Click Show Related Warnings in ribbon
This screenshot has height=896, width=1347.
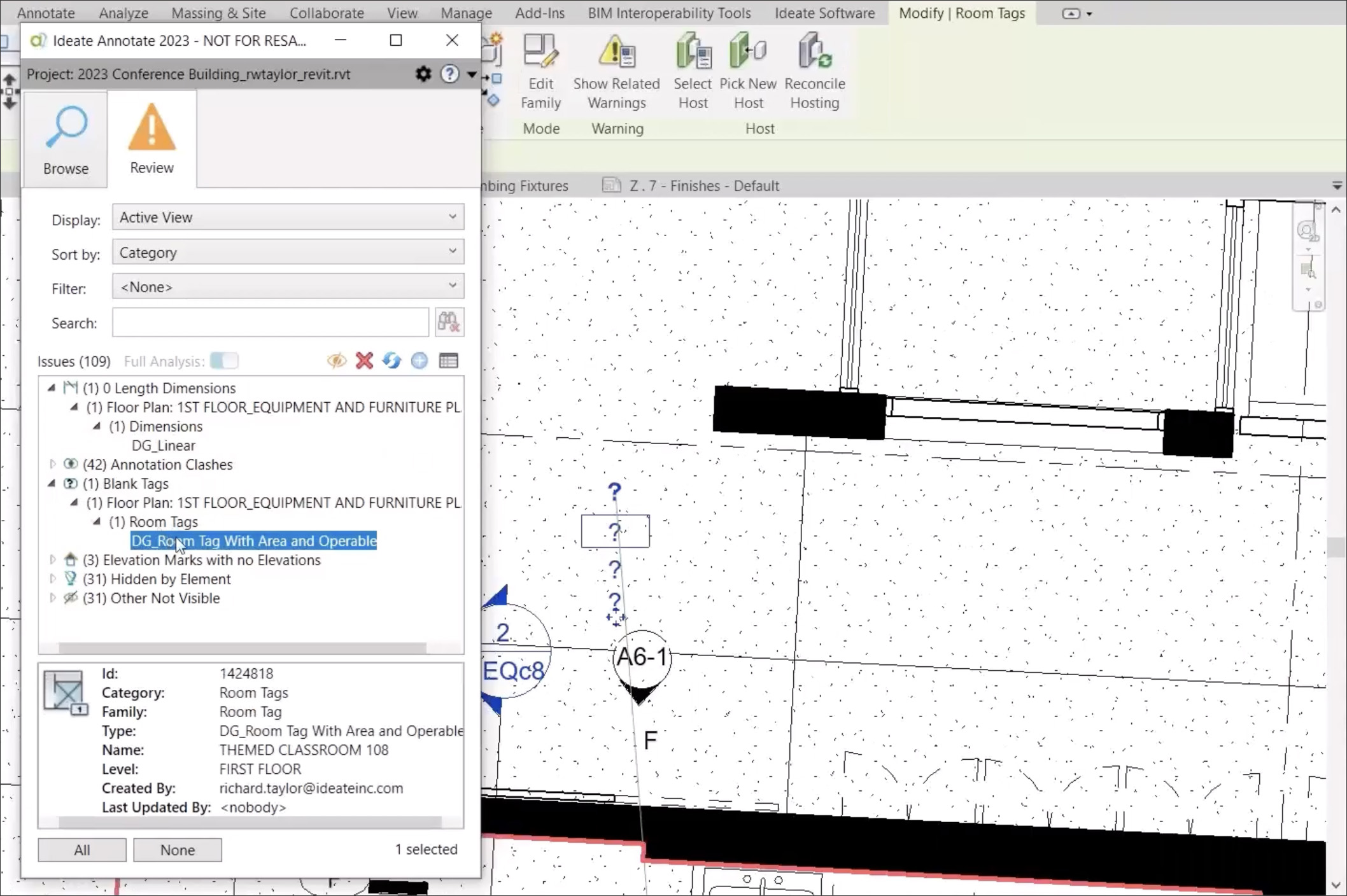617,71
